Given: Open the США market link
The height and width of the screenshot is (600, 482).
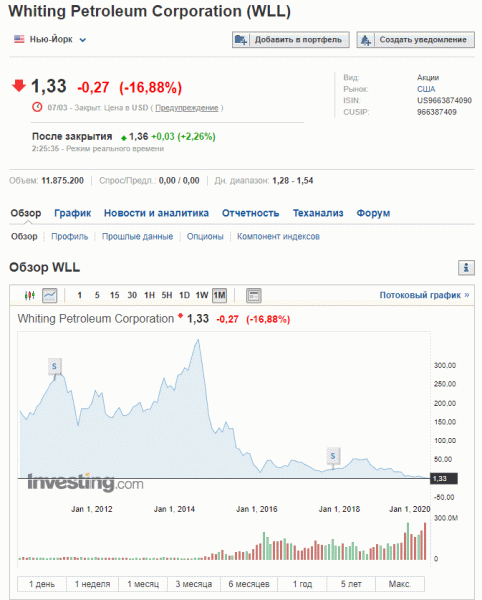Looking at the screenshot, I should (426, 89).
